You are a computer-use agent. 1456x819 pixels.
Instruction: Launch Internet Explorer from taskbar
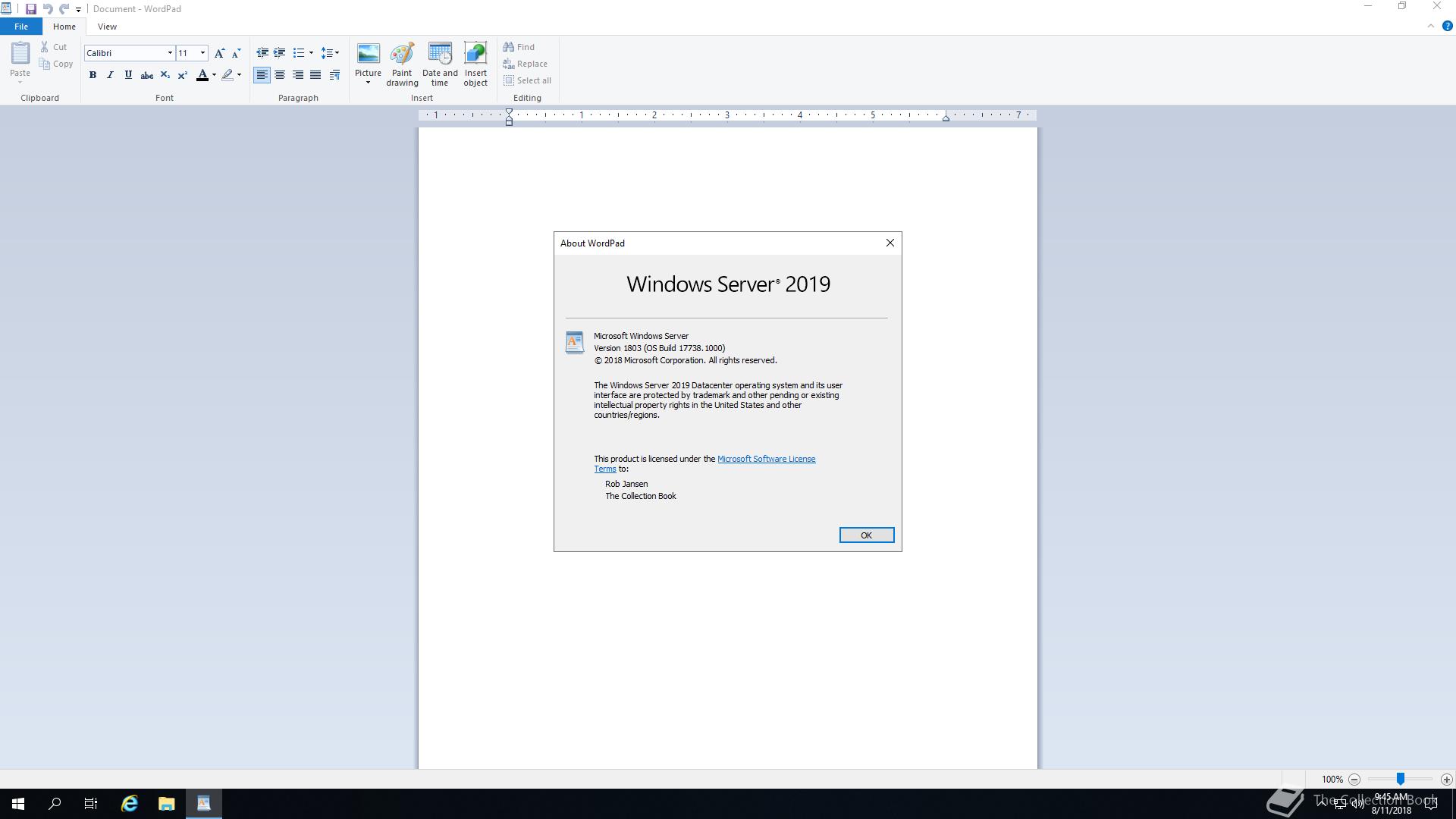(x=130, y=804)
